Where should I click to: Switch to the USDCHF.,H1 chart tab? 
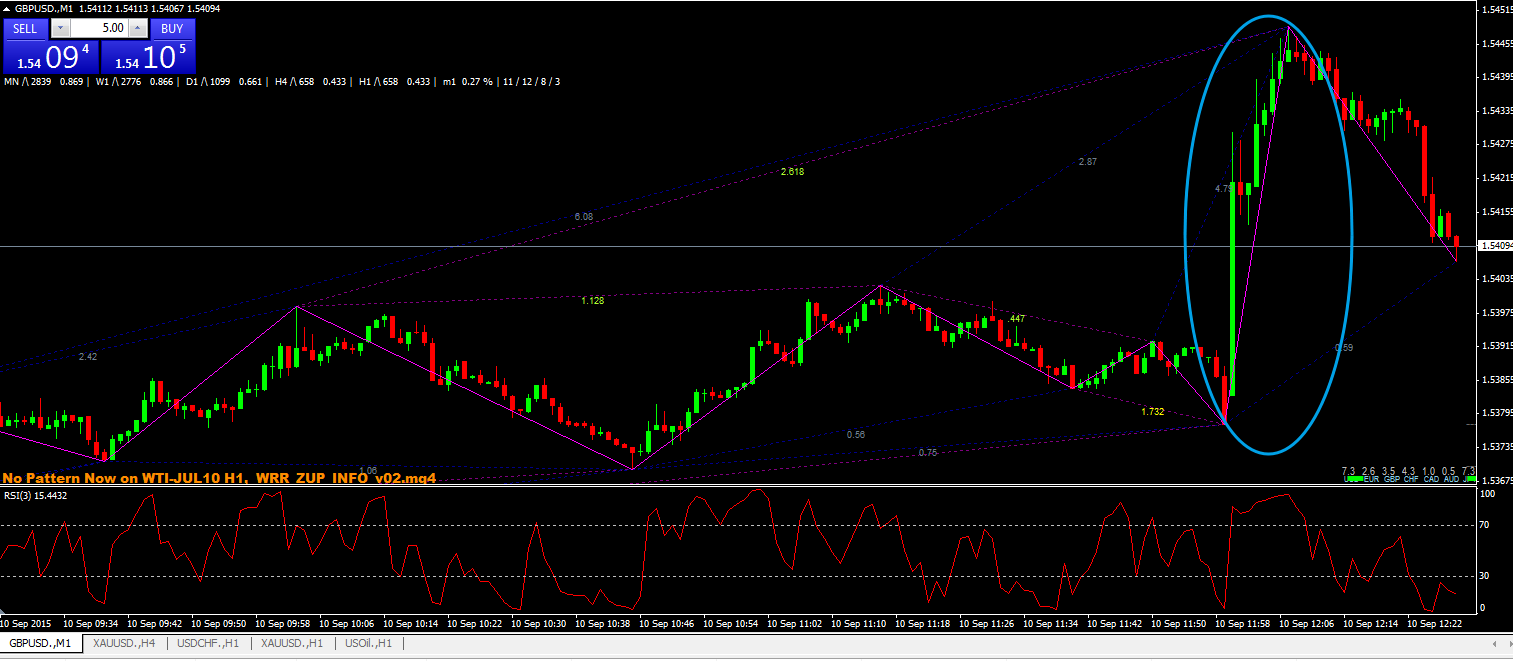click(208, 643)
